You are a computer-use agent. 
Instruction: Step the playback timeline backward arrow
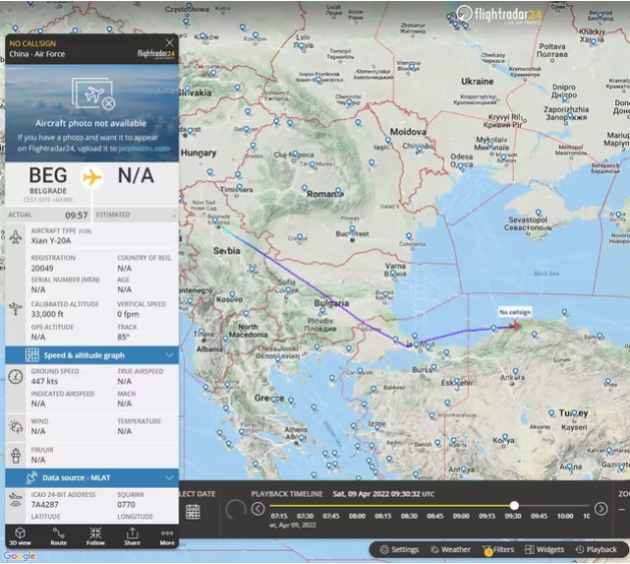pos(258,509)
